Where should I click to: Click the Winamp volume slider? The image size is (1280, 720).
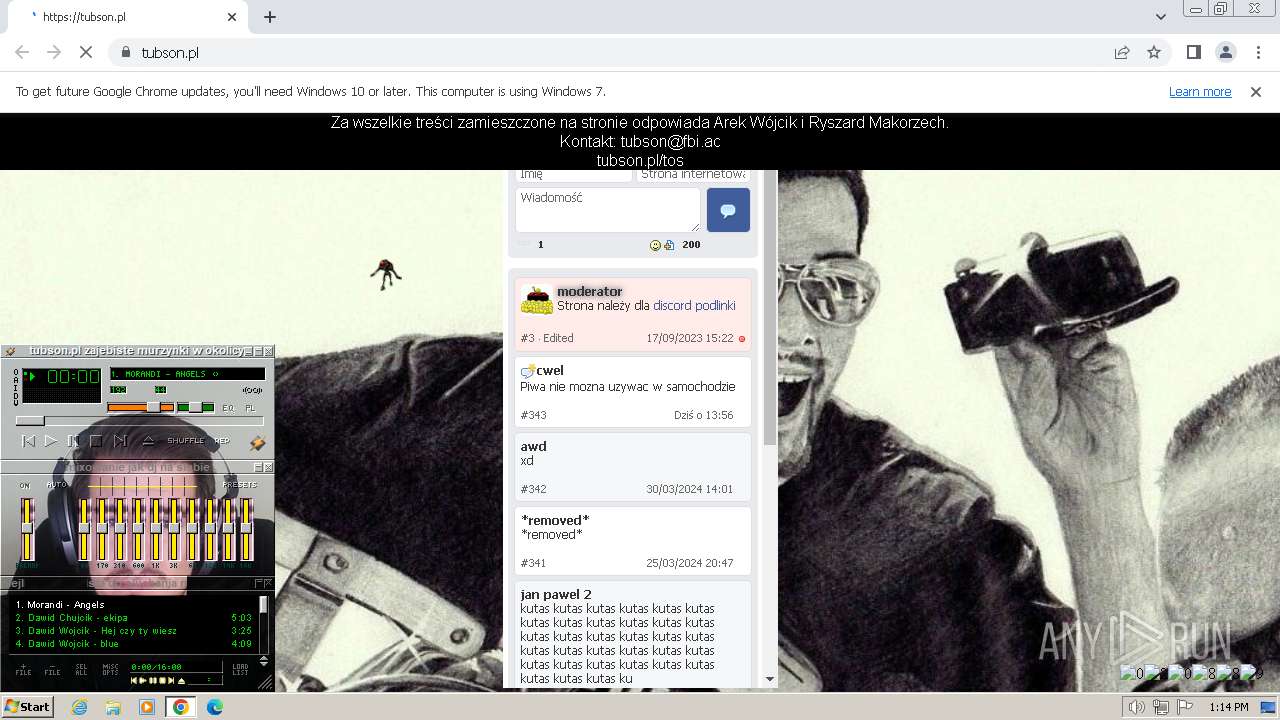pyautogui.click(x=140, y=407)
